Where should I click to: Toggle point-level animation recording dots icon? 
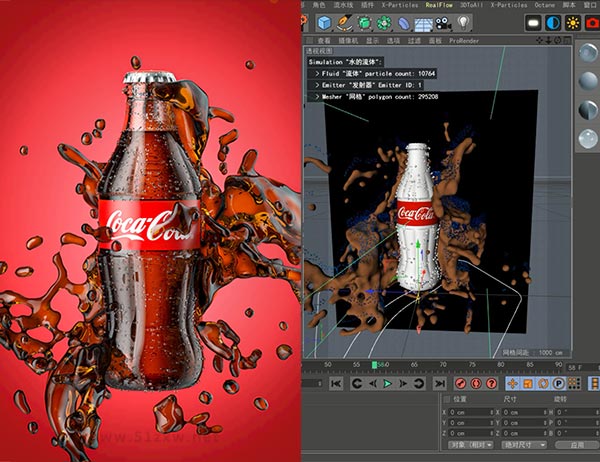[574, 383]
